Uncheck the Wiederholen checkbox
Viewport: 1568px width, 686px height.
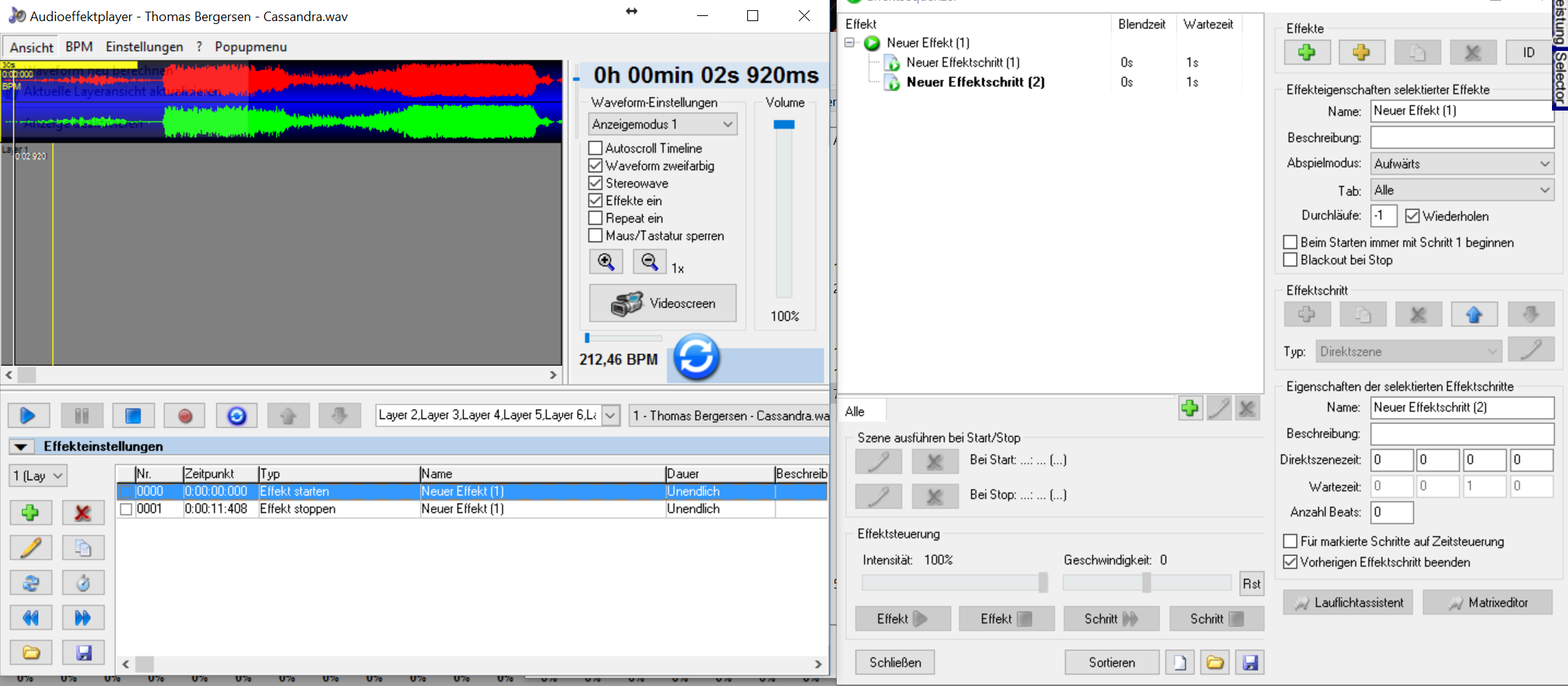[1412, 216]
